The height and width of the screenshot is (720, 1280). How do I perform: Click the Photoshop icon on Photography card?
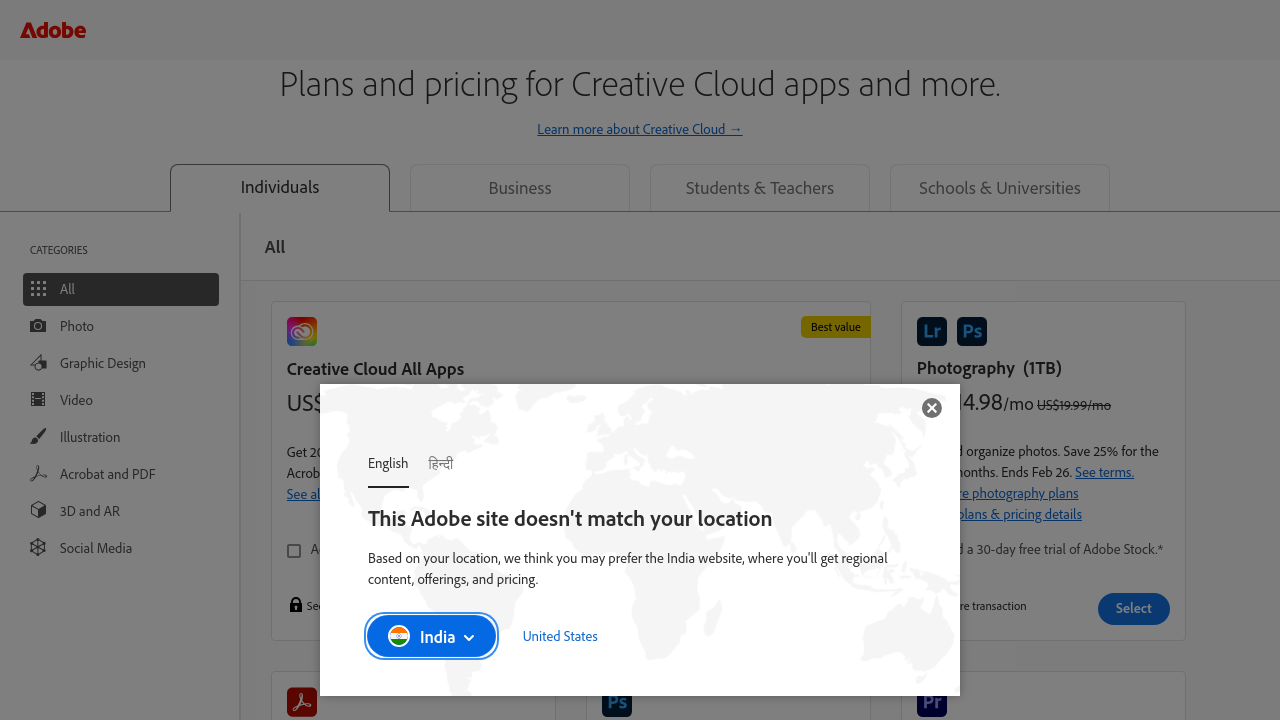[x=972, y=331]
